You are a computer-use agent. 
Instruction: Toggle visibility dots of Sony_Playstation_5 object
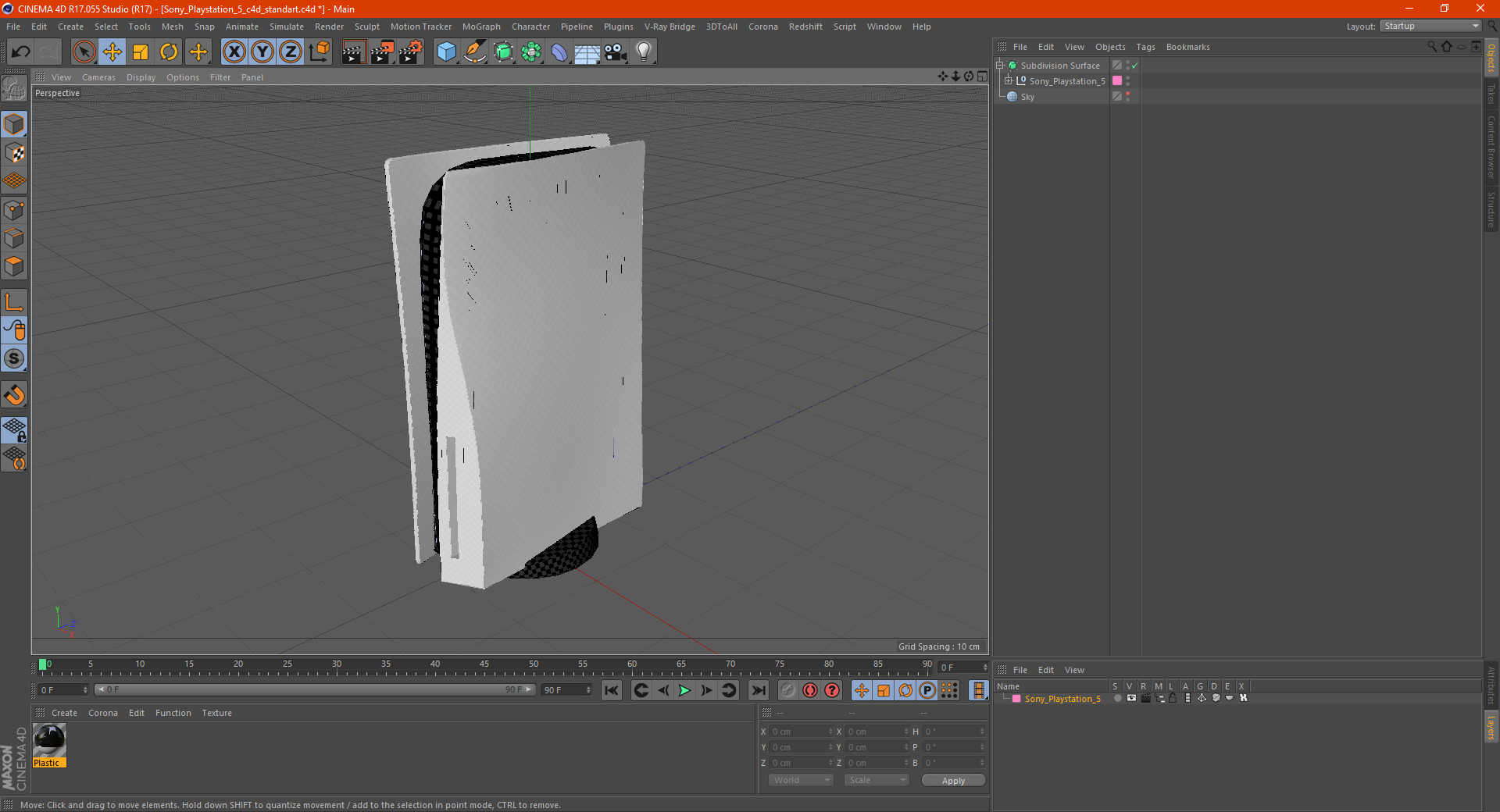[x=1127, y=80]
